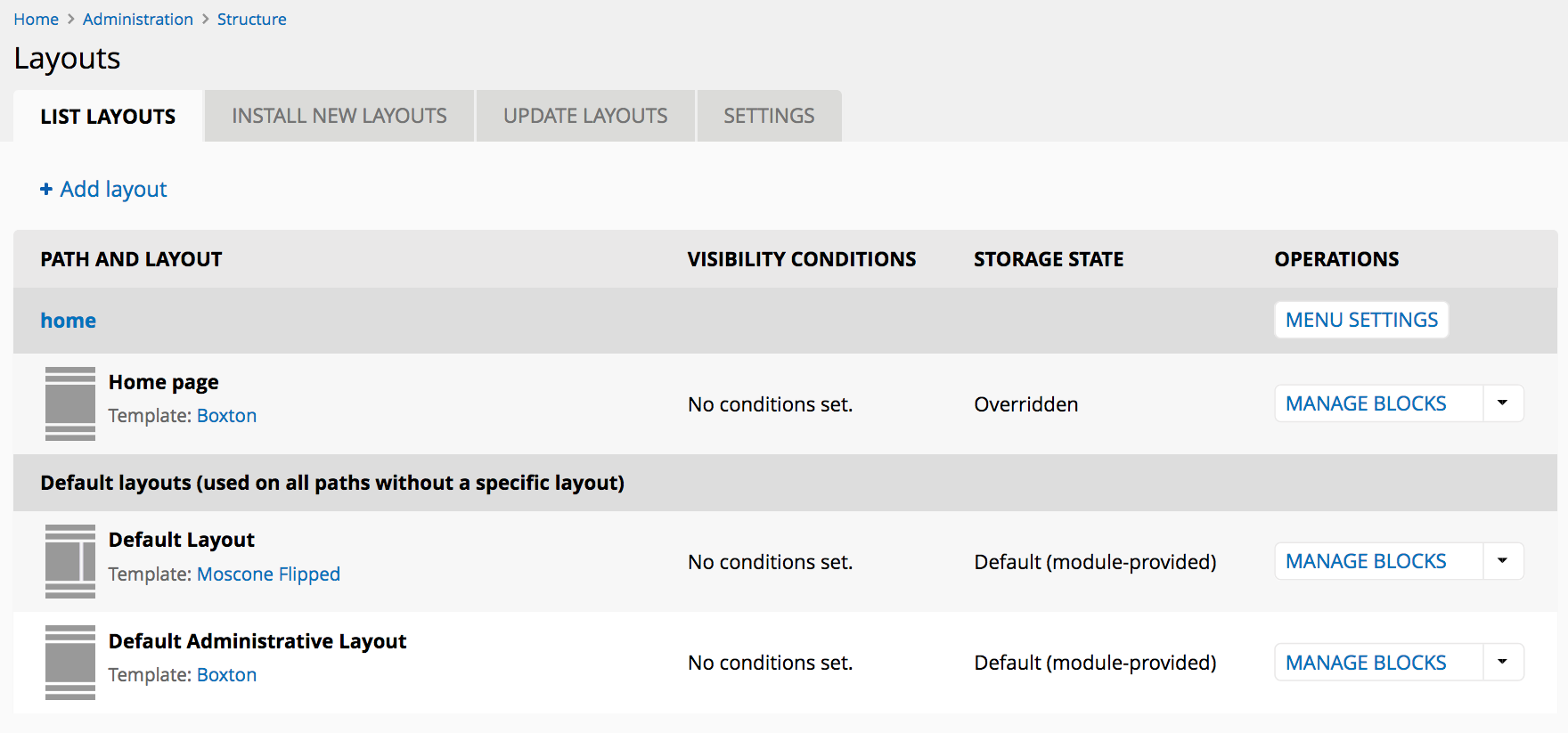The image size is (1568, 733).
Task: Click the Default Administrative Layout template icon
Action: point(69,662)
